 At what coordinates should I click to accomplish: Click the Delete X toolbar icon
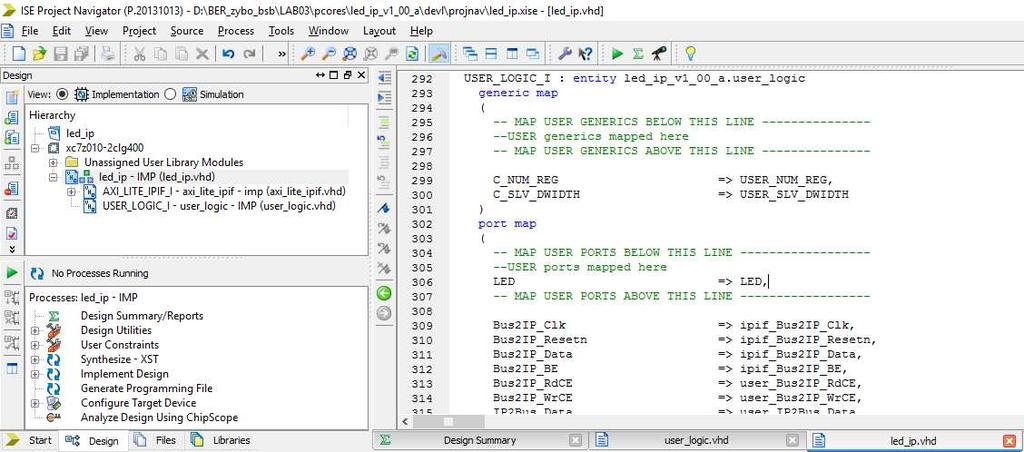pyautogui.click(x=202, y=54)
